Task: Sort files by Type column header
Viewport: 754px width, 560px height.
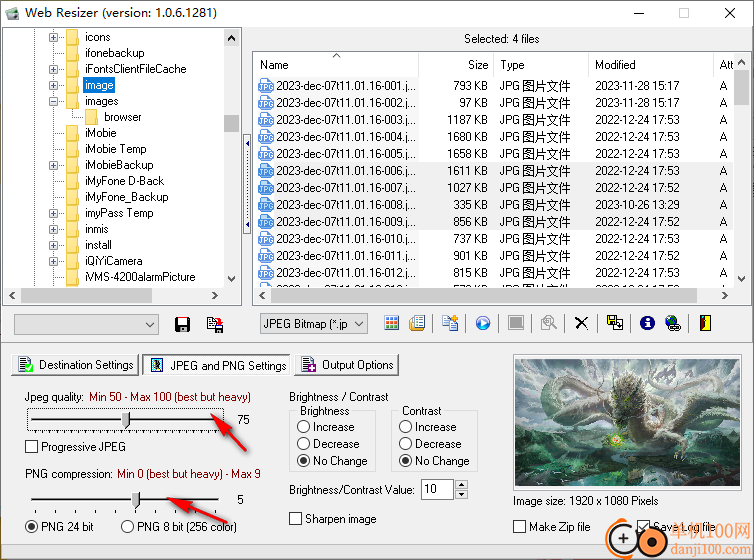Action: click(540, 65)
